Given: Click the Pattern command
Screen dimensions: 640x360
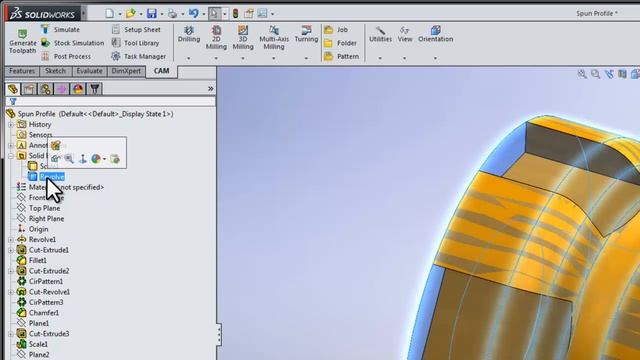Looking at the screenshot, I should coord(342,56).
